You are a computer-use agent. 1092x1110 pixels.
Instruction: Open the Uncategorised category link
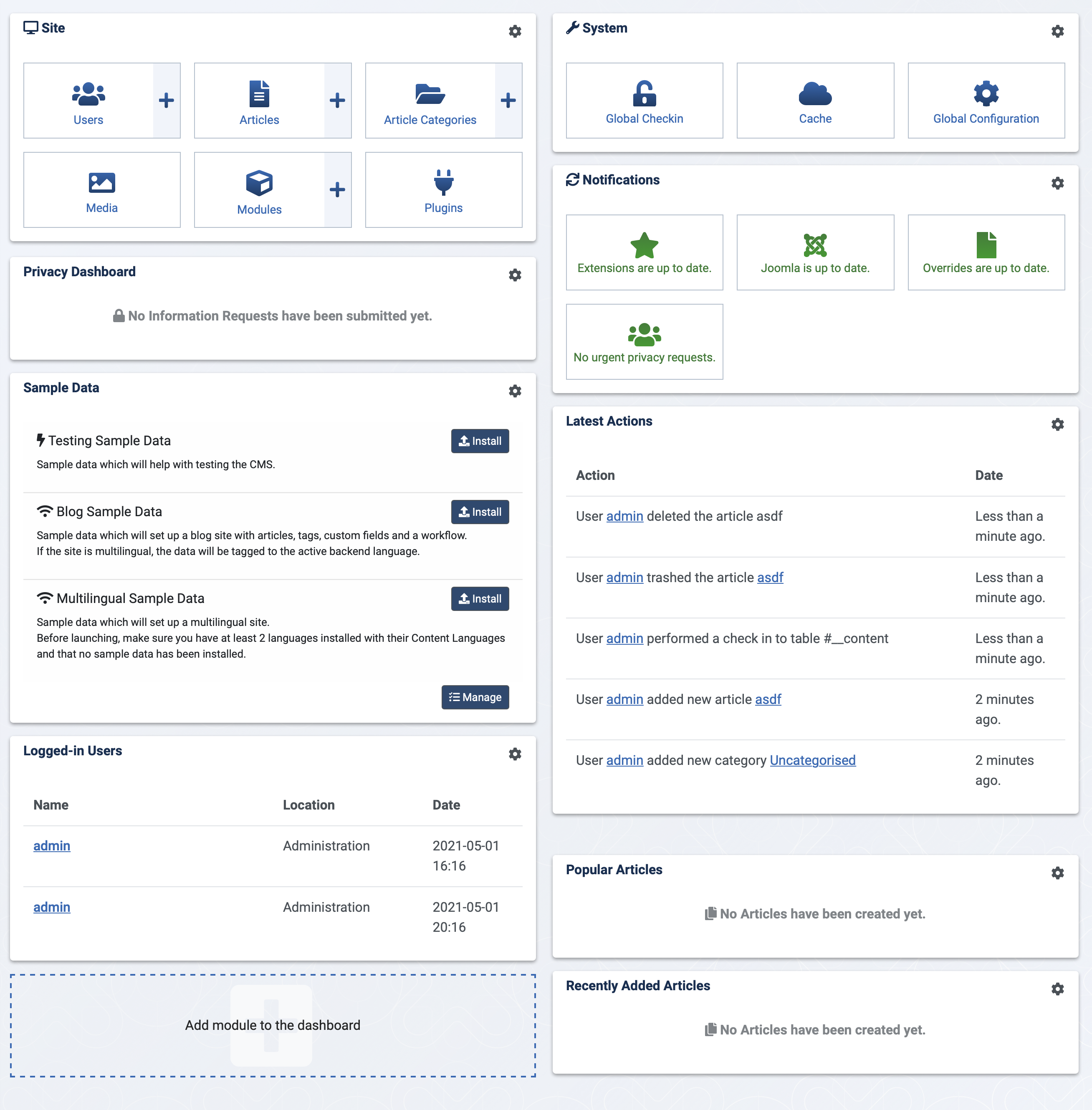click(813, 760)
